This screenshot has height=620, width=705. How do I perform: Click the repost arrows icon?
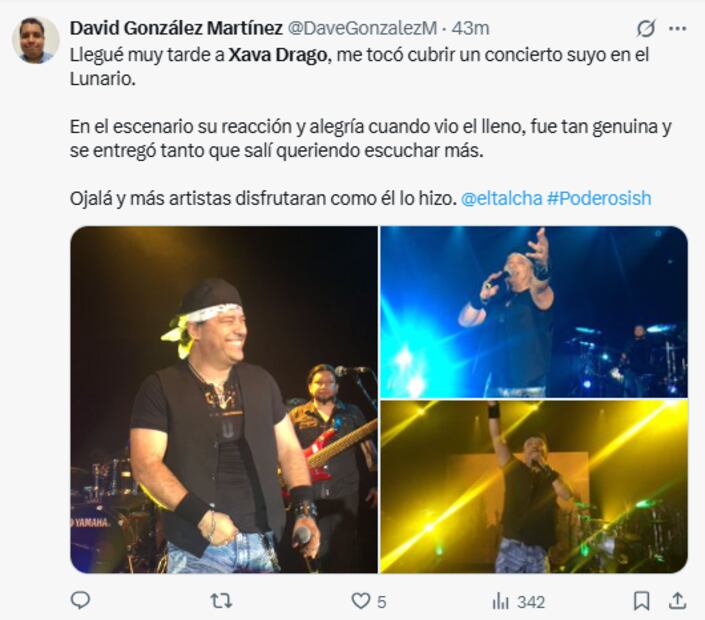pos(221,601)
